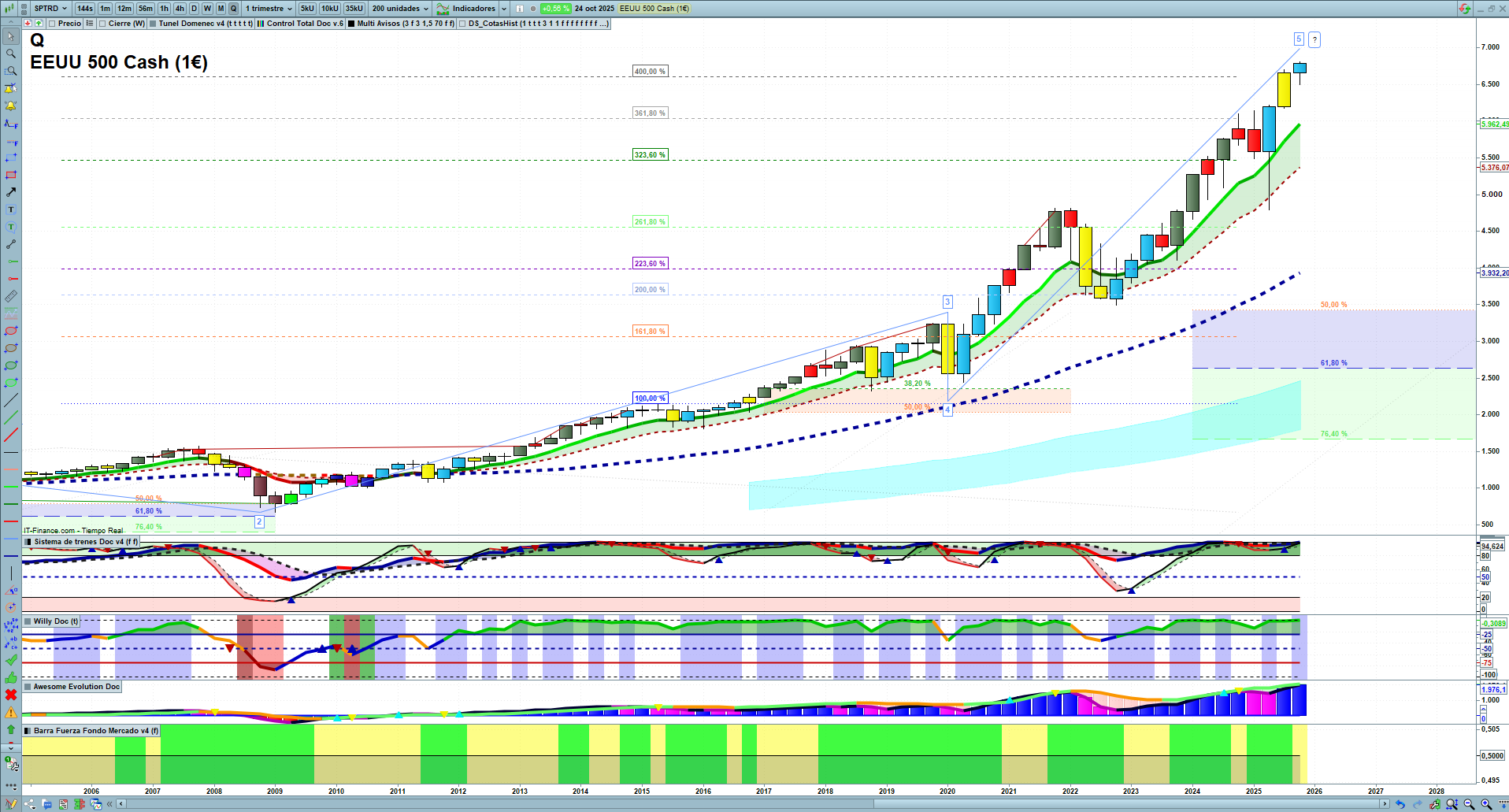This screenshot has width=1509, height=812.
Task: Select the segment line tool
Action: pos(11,244)
